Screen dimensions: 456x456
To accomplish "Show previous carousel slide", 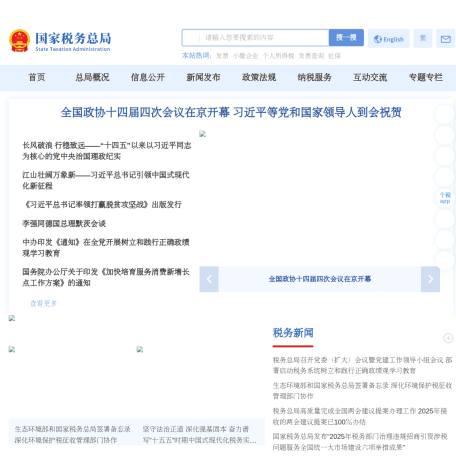I will pyautogui.click(x=209, y=279).
